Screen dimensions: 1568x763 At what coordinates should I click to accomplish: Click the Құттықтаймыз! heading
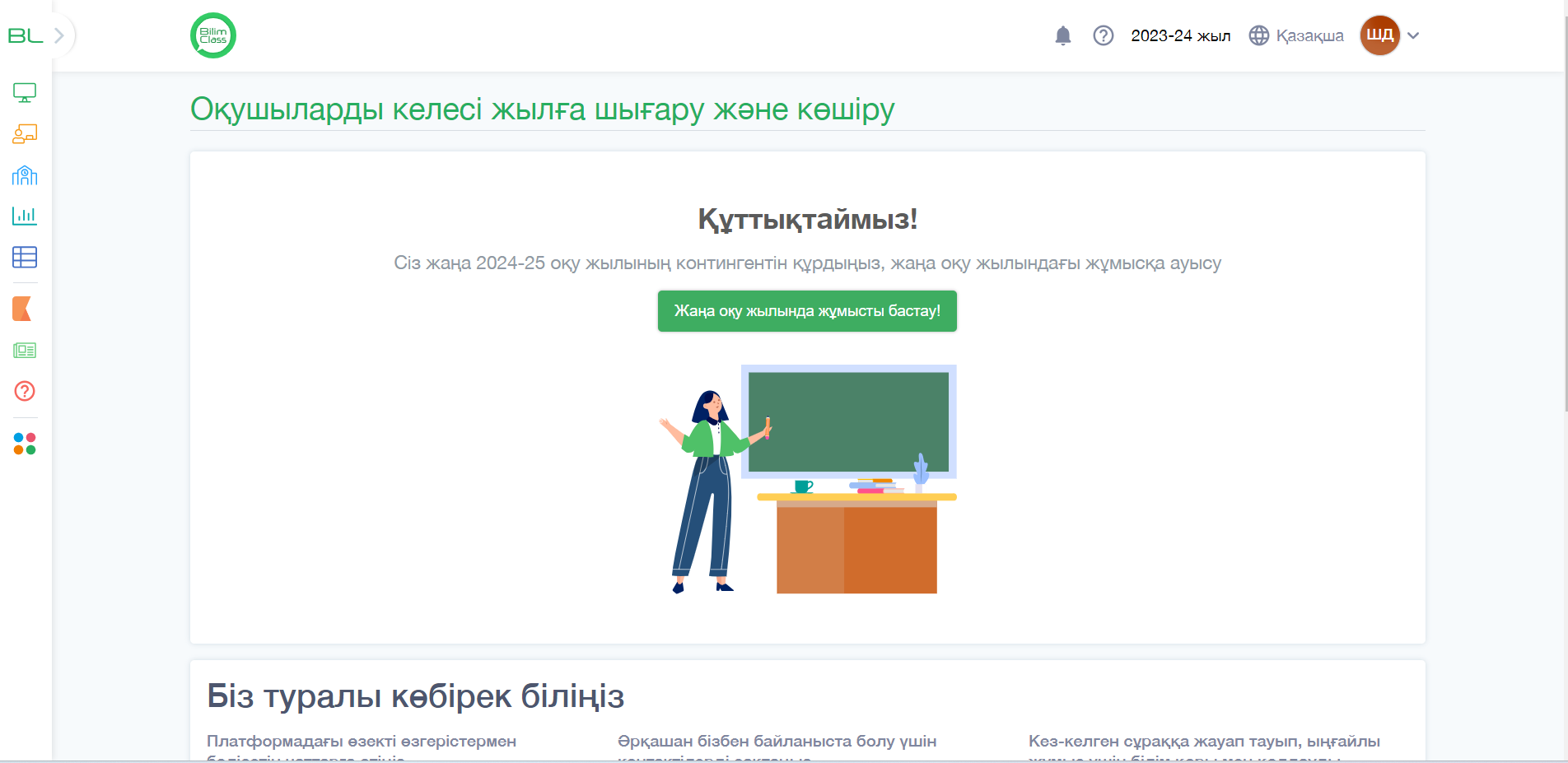tap(808, 219)
